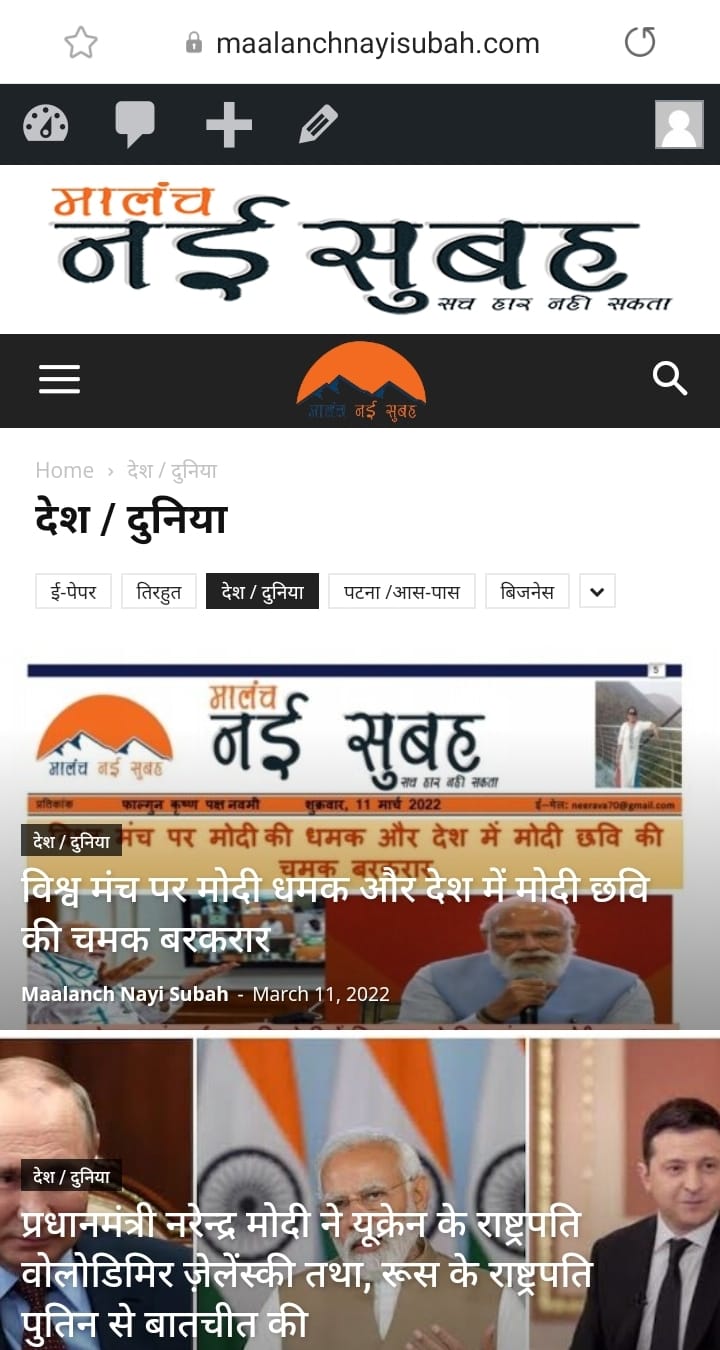The height and width of the screenshot is (1350, 720).
Task: Add new content with the plus icon
Action: pyautogui.click(x=229, y=125)
